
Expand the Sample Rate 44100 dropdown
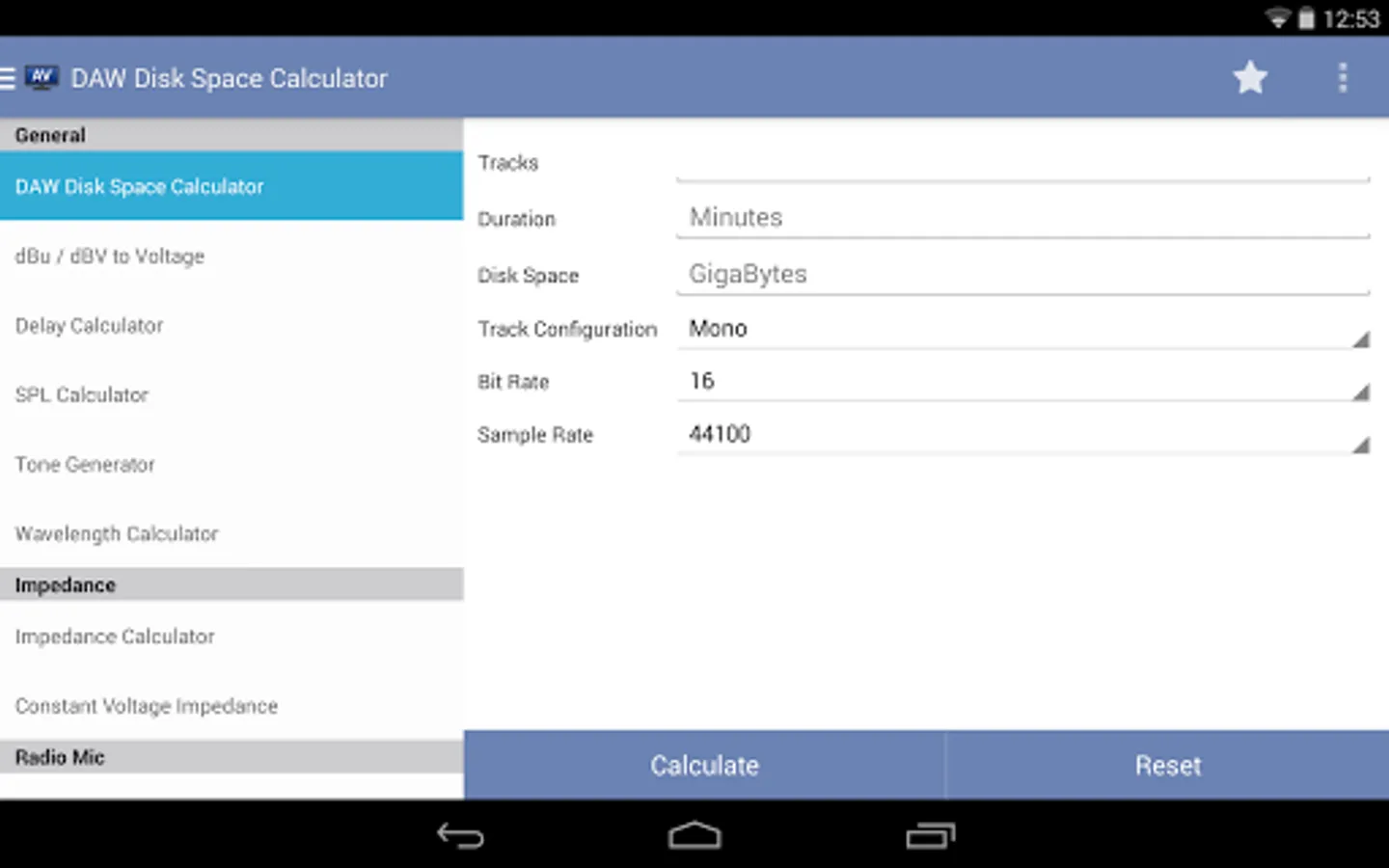point(1023,435)
